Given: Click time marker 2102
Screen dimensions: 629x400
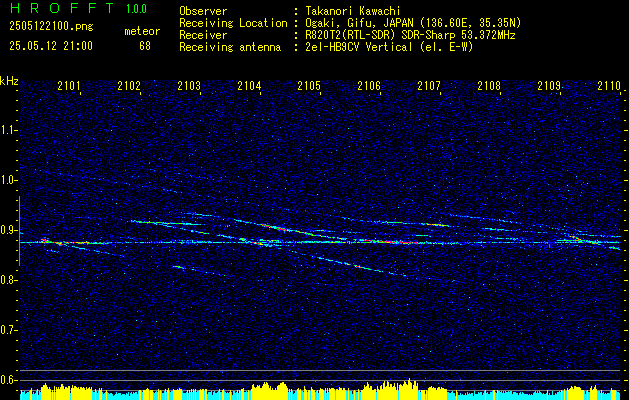Looking at the screenshot, I should coord(129,86).
